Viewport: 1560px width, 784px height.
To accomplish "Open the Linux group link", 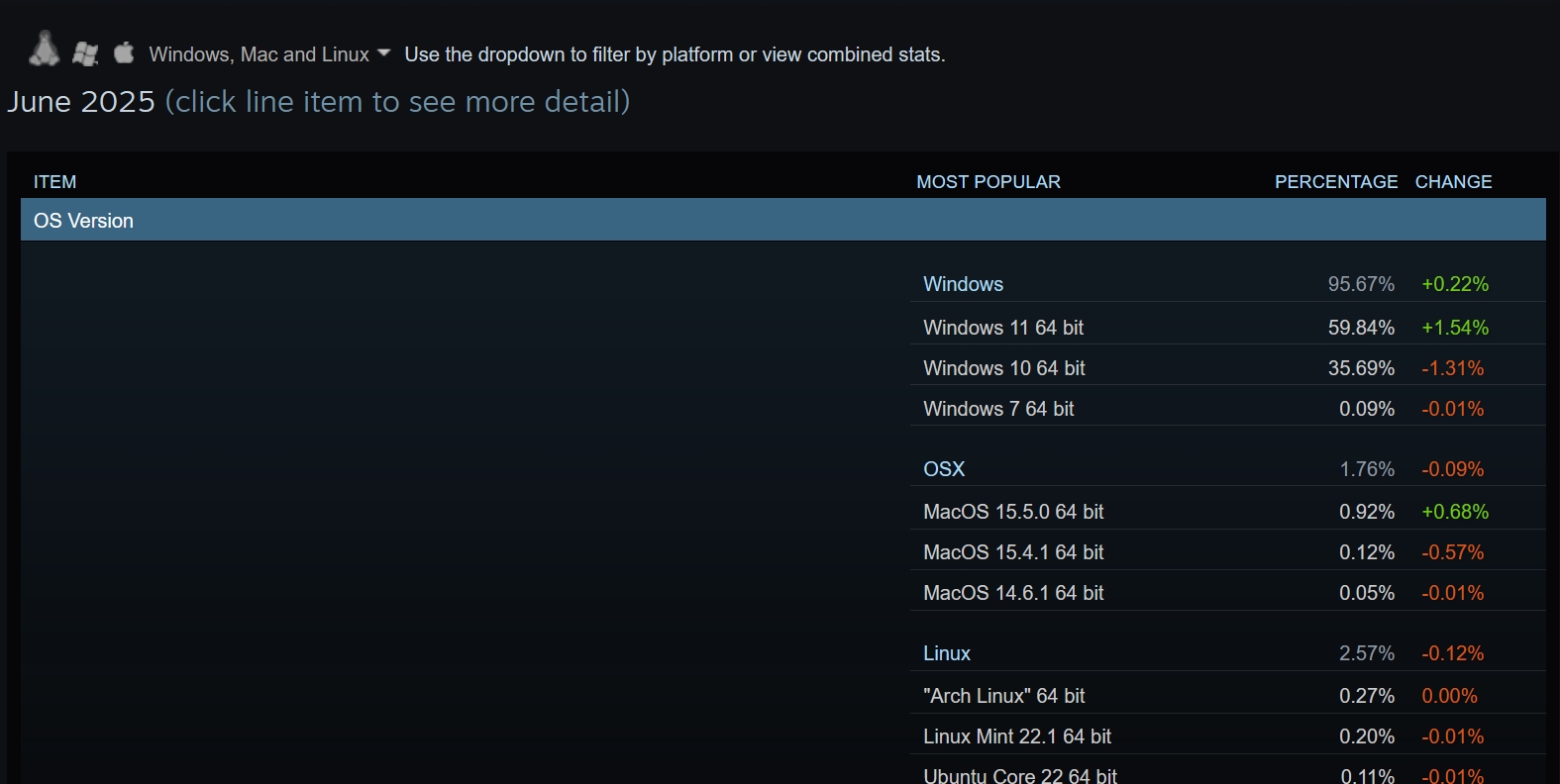I will pyautogui.click(x=947, y=653).
